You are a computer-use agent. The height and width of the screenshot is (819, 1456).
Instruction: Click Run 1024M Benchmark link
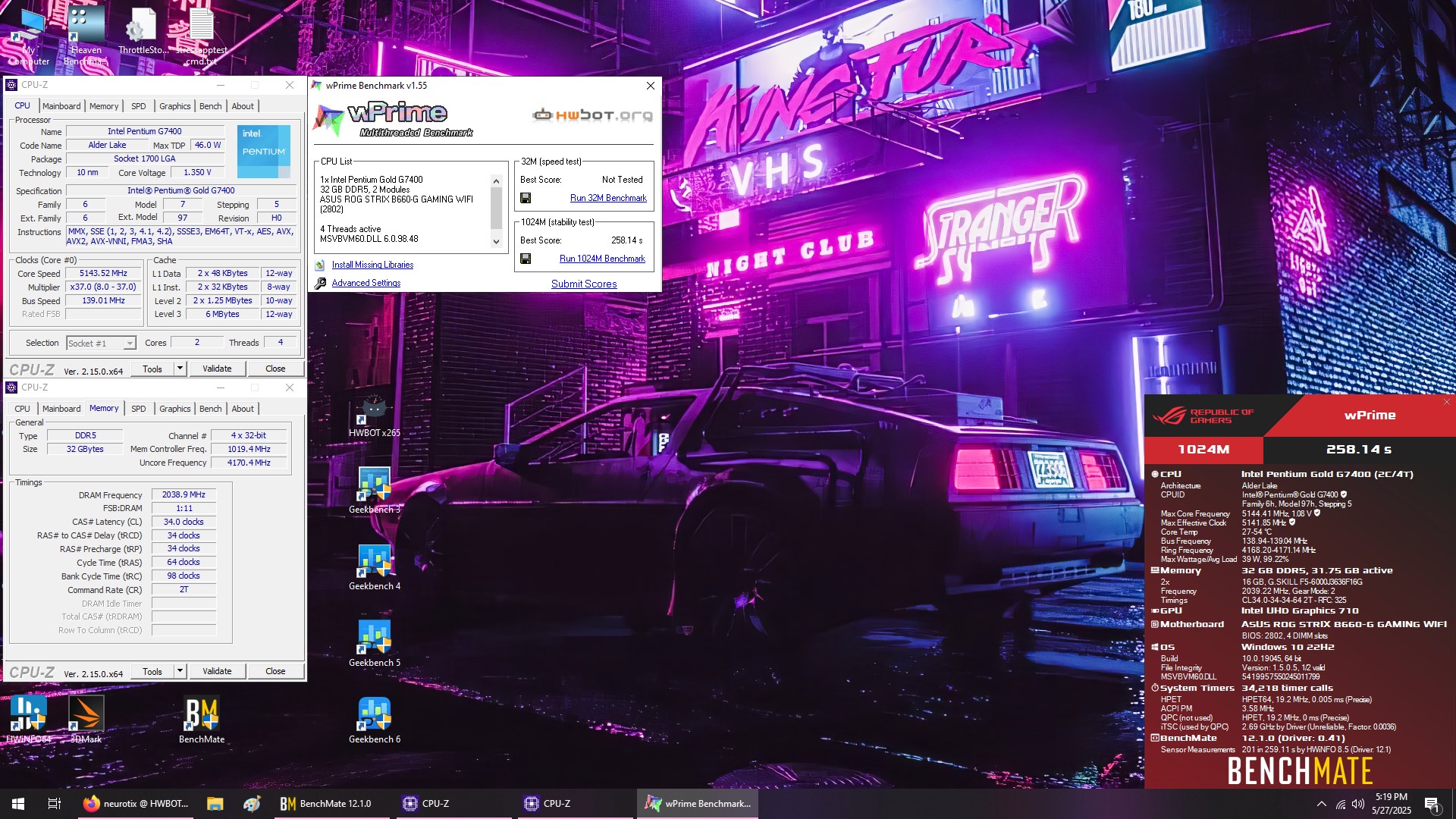click(x=602, y=259)
